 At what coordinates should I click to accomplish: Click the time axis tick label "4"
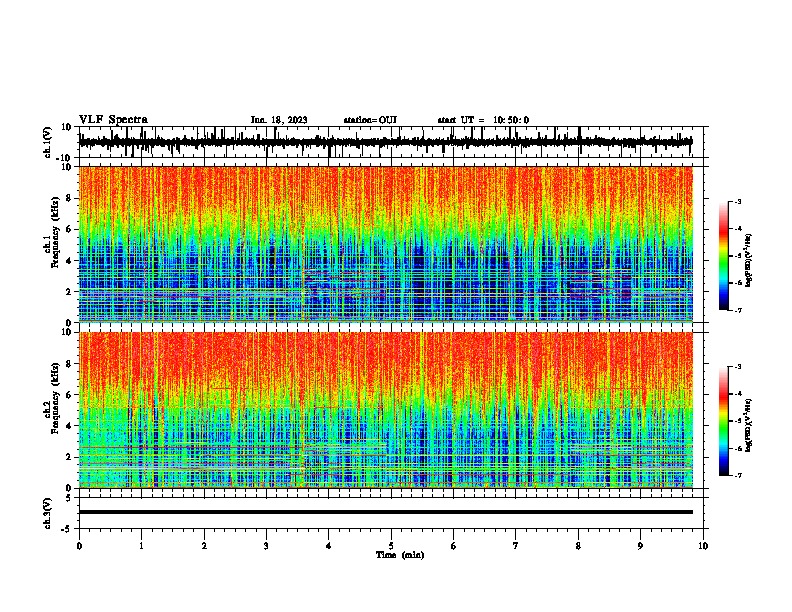click(329, 546)
